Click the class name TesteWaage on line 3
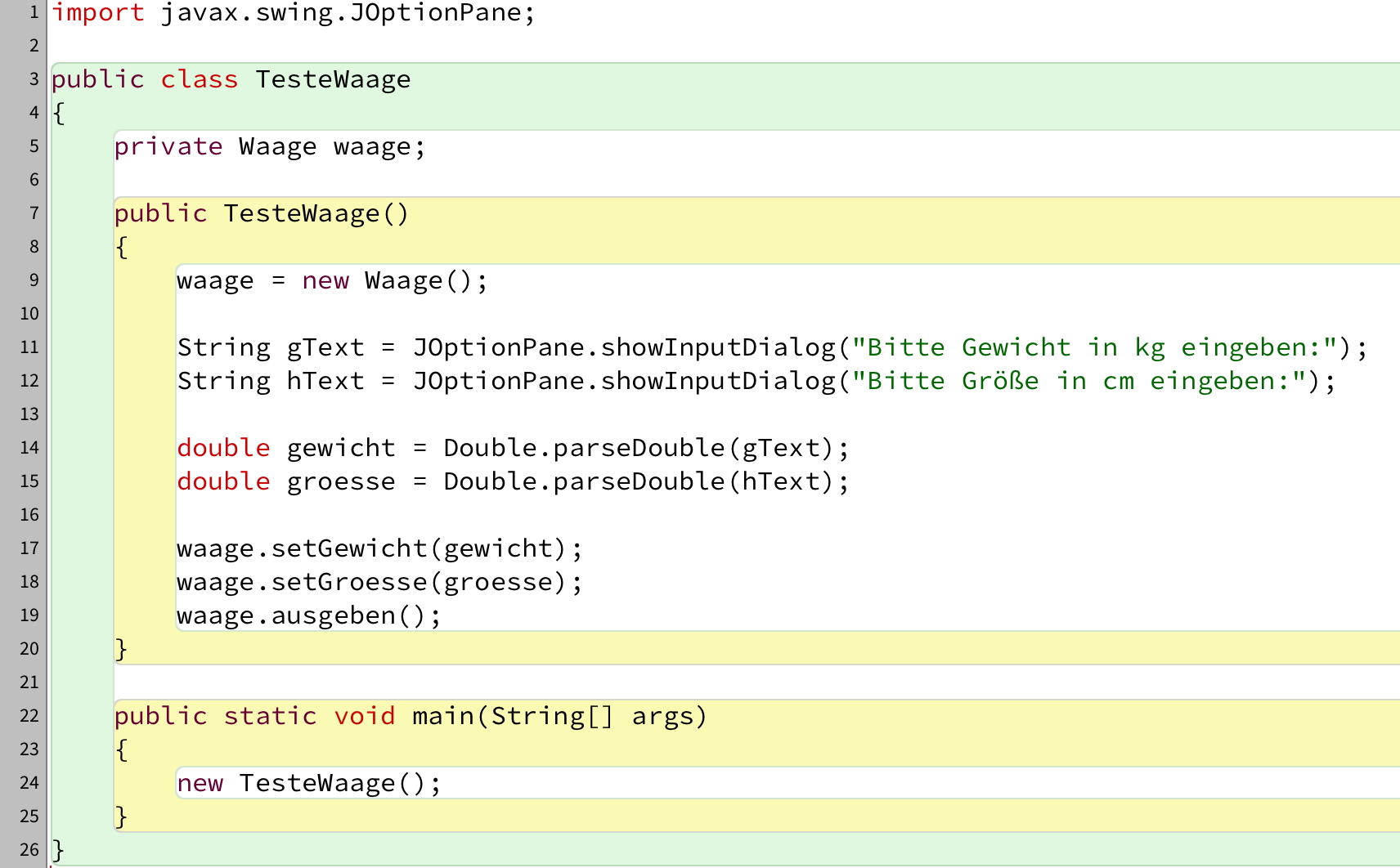The width and height of the screenshot is (1400, 868). coord(333,80)
